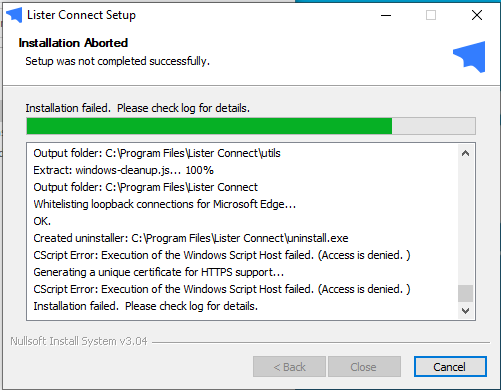
Task: Click the Nullsoft Install System version text
Action: tap(79, 341)
